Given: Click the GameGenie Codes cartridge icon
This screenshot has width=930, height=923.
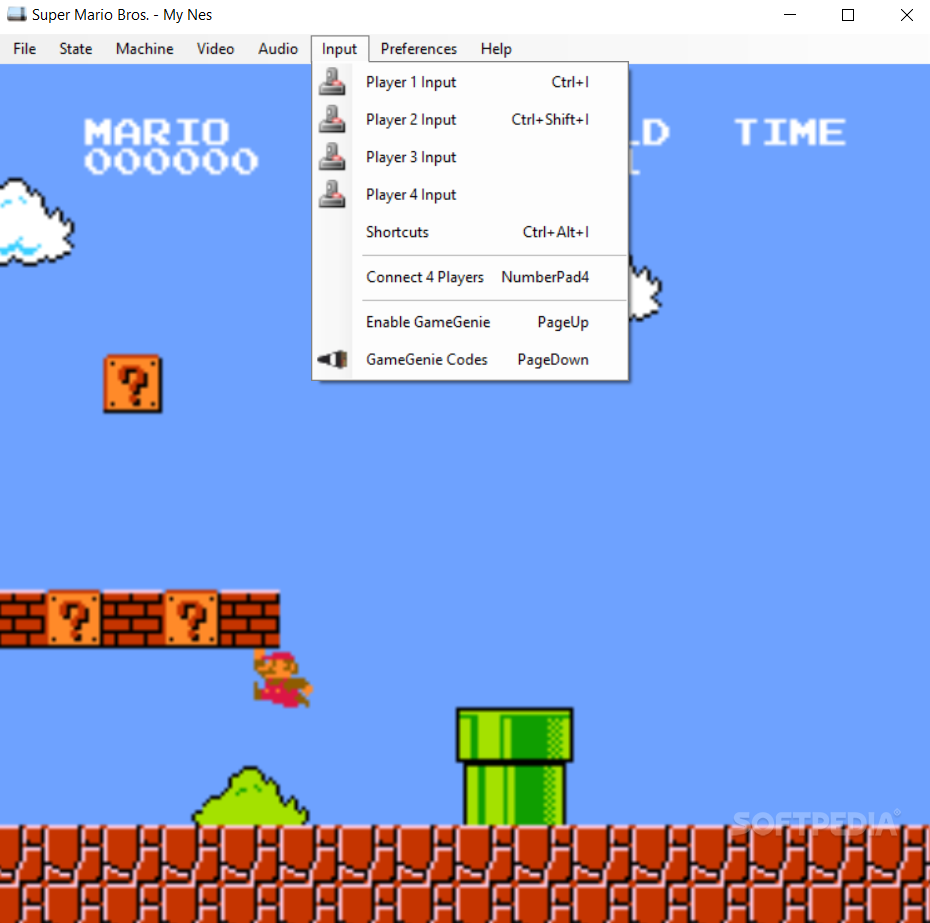Looking at the screenshot, I should [x=332, y=359].
